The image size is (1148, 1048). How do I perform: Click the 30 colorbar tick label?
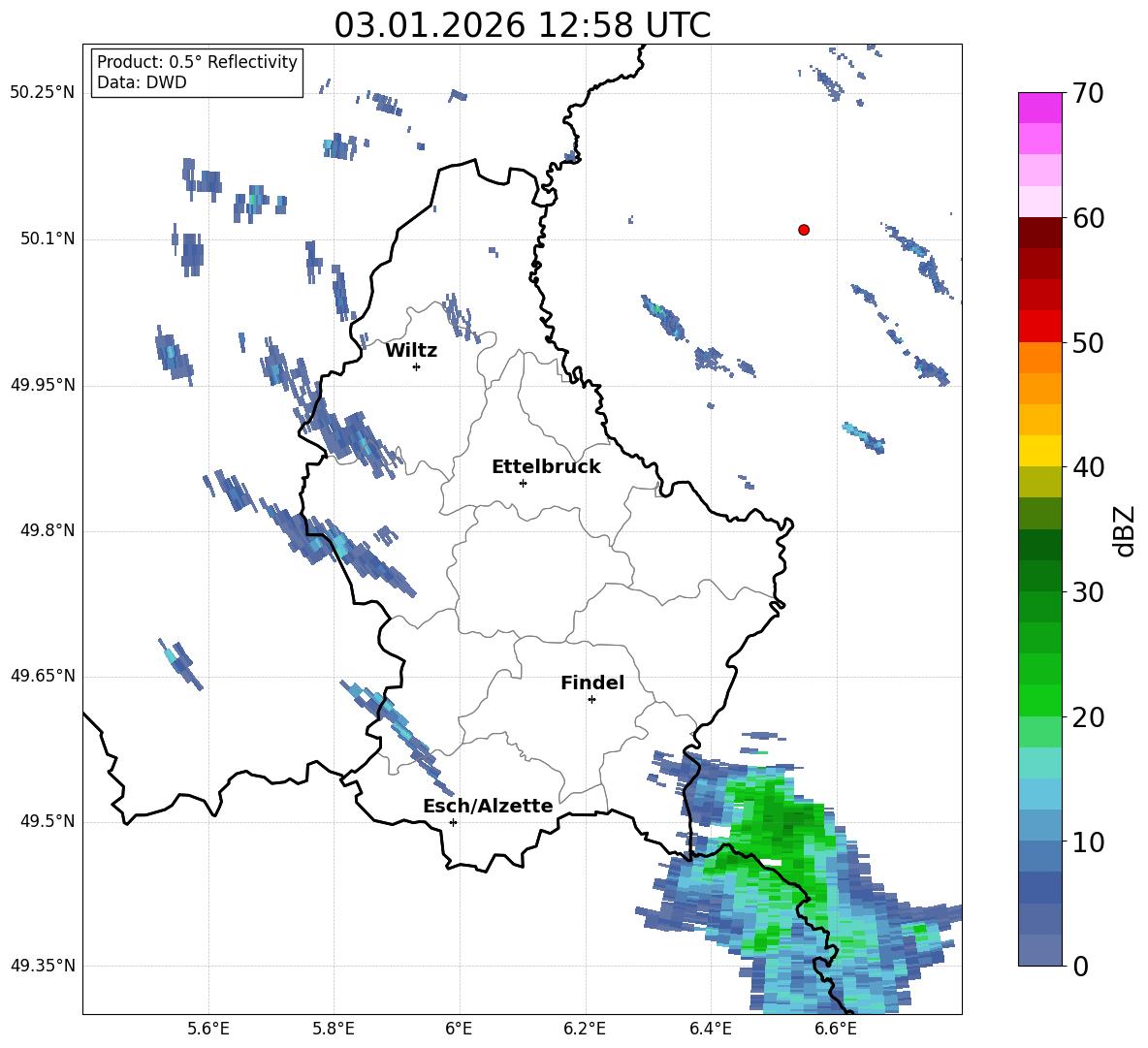1088,592
